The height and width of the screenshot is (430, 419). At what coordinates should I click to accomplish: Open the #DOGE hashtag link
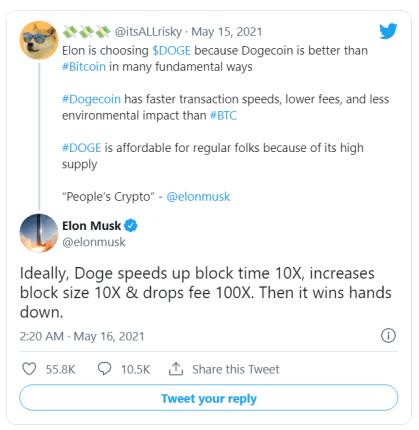[x=81, y=148]
